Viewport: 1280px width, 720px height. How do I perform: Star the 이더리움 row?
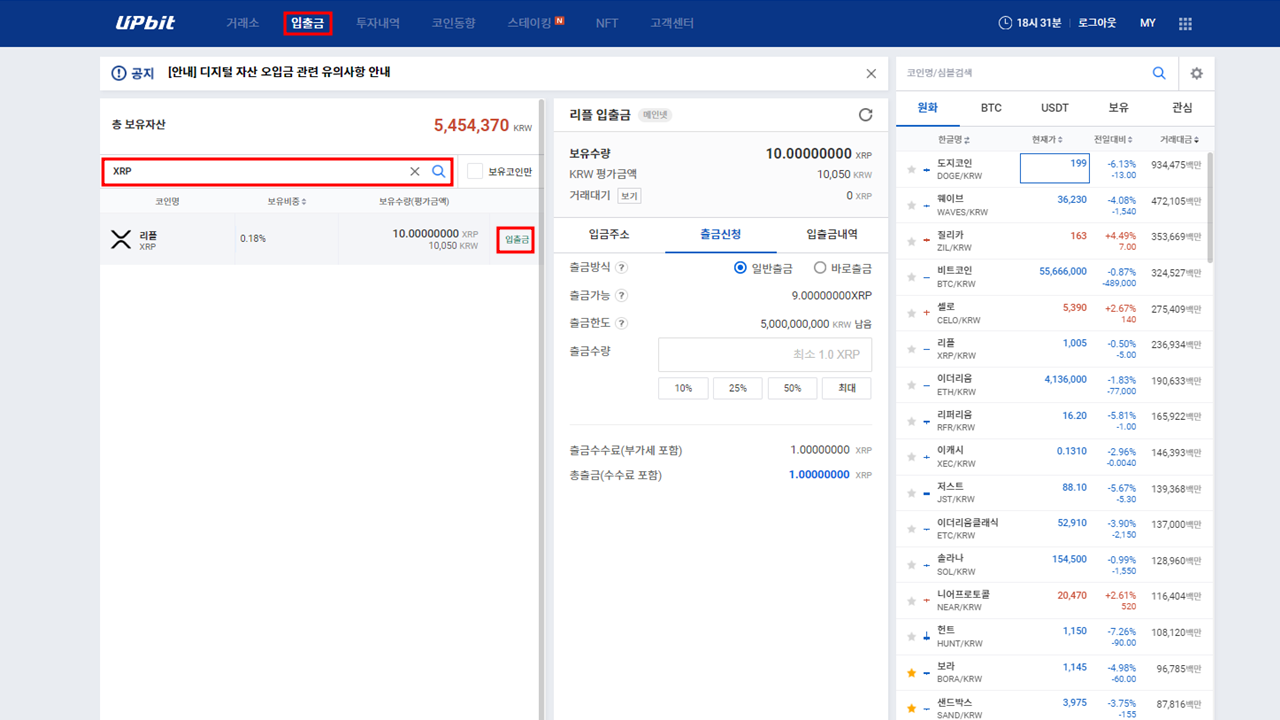911,385
